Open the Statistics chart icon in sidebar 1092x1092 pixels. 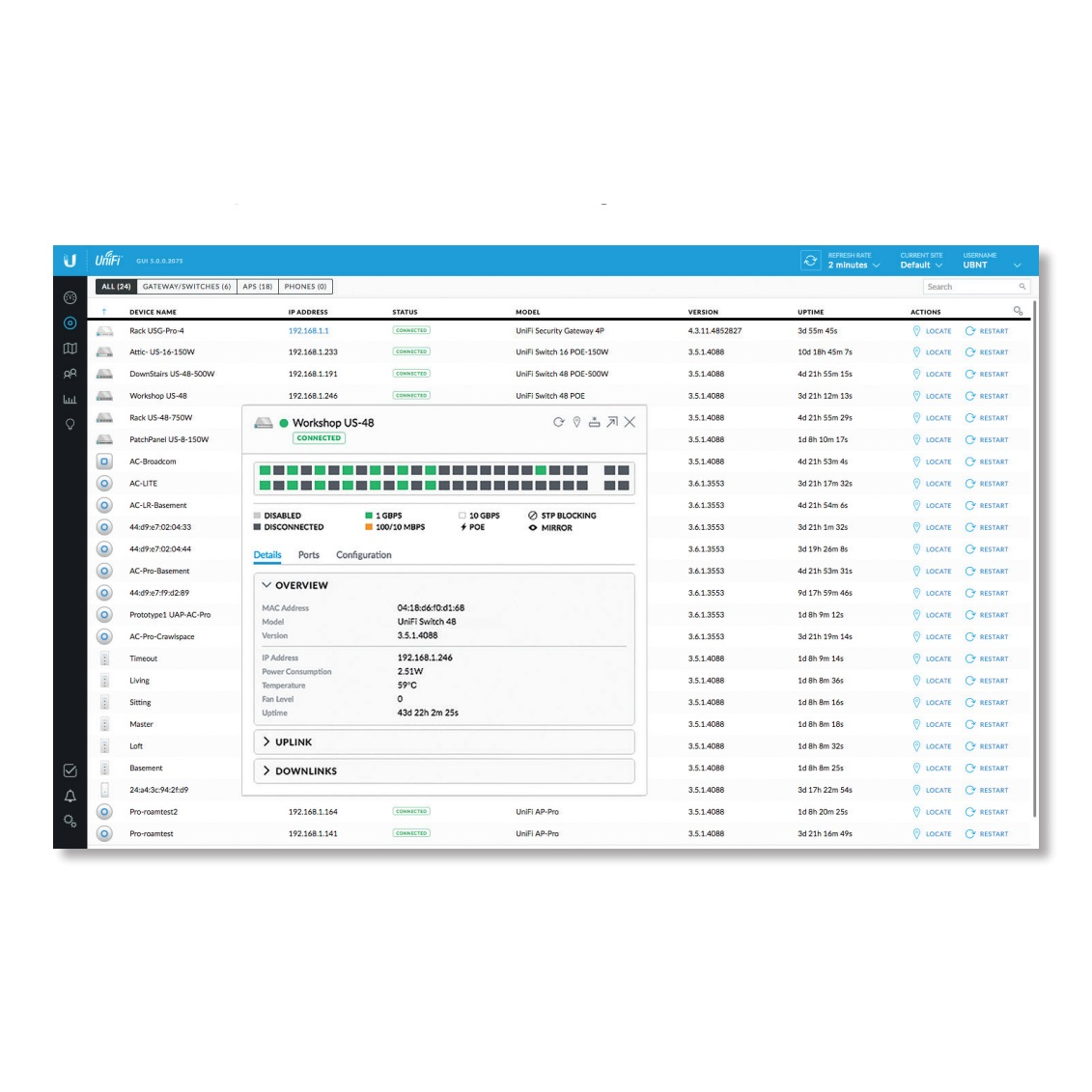tap(70, 399)
